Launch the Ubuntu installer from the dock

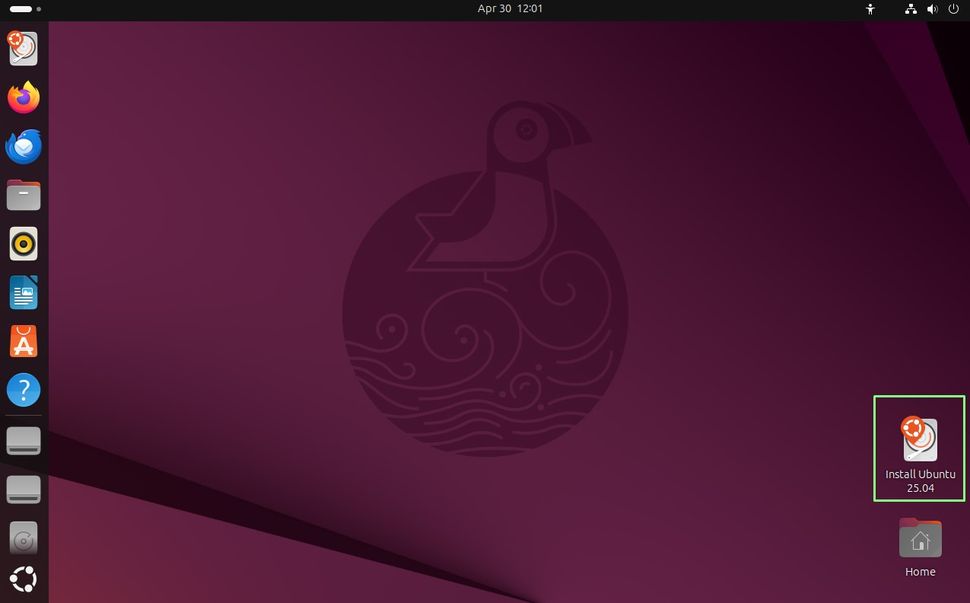tap(23, 47)
